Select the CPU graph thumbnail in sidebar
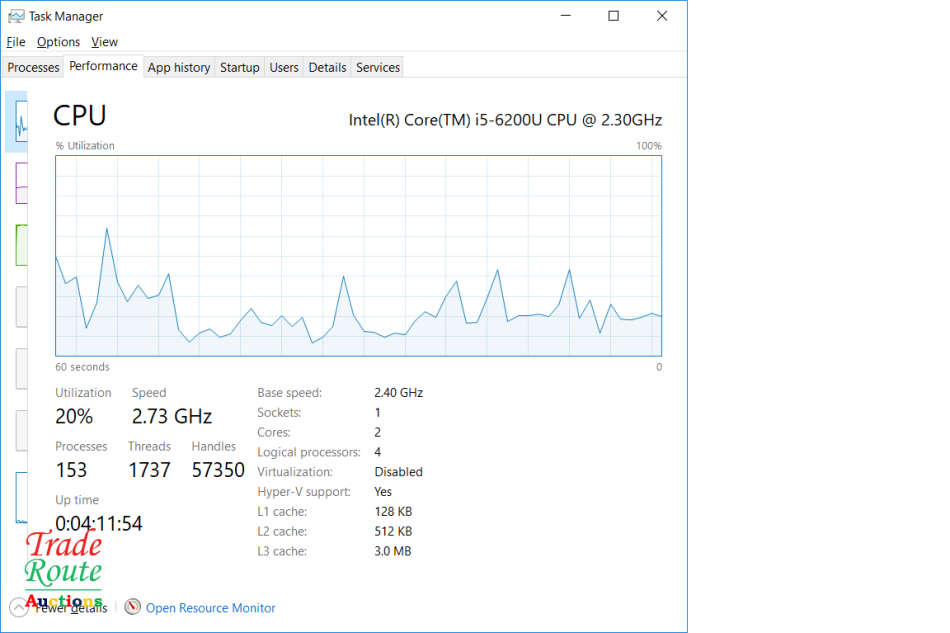Image resolution: width=950 pixels, height=633 pixels. tap(19, 122)
